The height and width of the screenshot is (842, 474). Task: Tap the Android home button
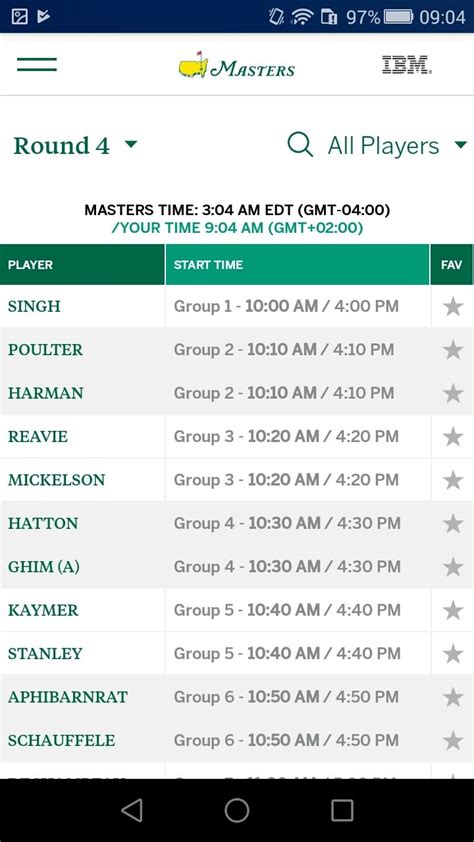coord(237,810)
